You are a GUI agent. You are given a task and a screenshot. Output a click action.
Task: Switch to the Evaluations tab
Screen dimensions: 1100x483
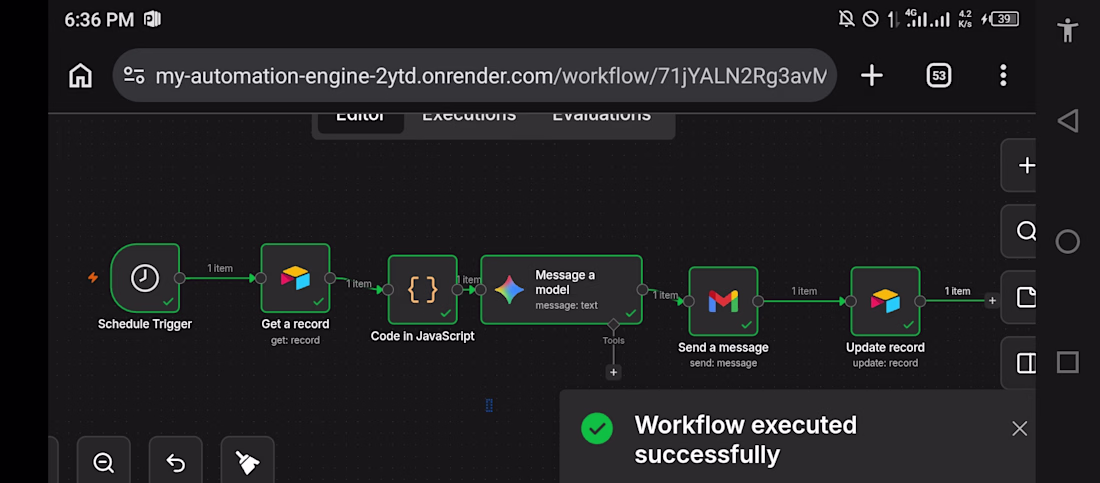(601, 117)
